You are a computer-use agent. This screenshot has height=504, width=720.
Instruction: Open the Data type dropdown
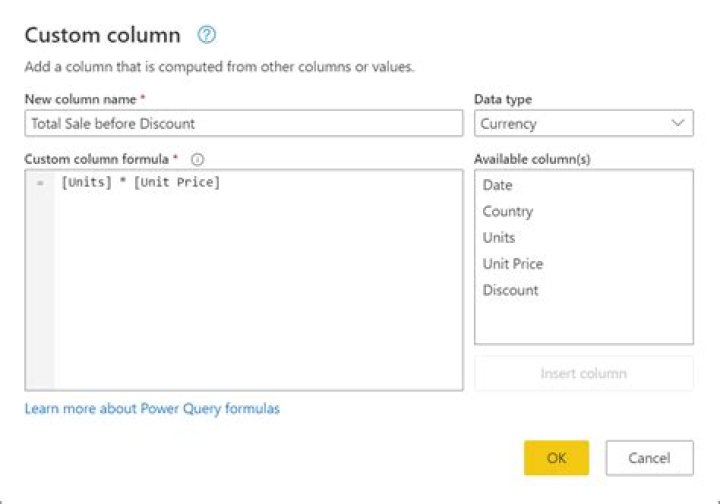(584, 123)
